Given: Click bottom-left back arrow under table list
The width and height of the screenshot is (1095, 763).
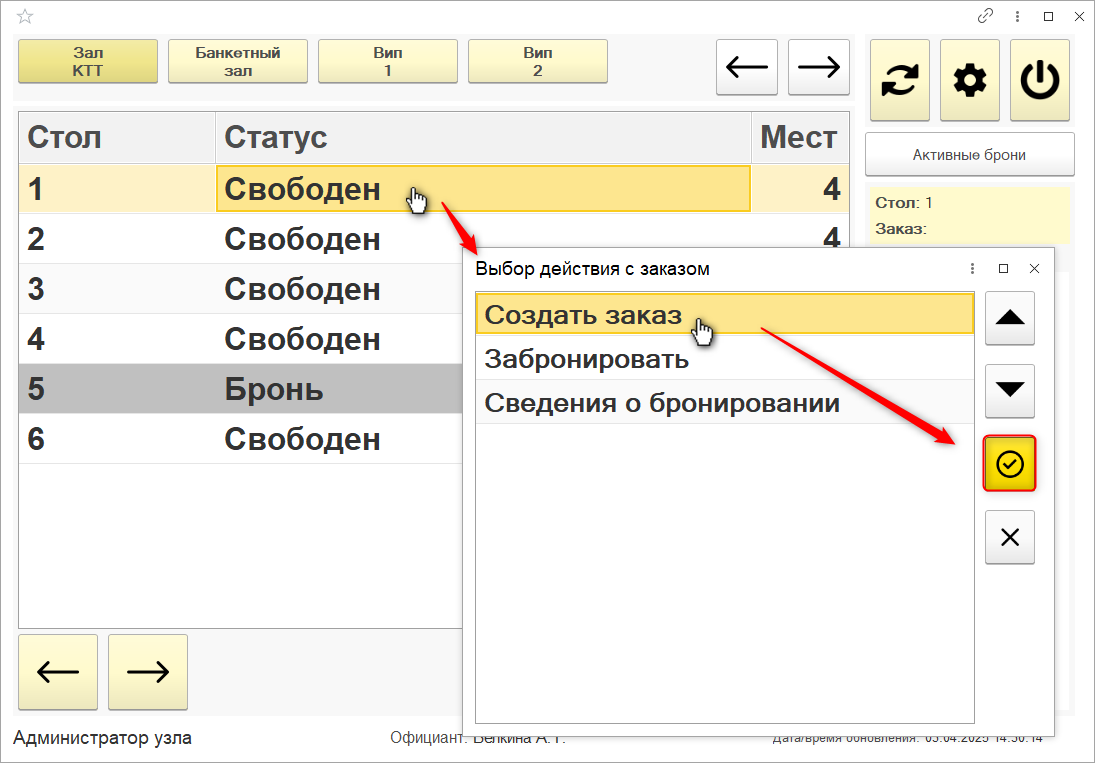Looking at the screenshot, I should pyautogui.click(x=58, y=672).
